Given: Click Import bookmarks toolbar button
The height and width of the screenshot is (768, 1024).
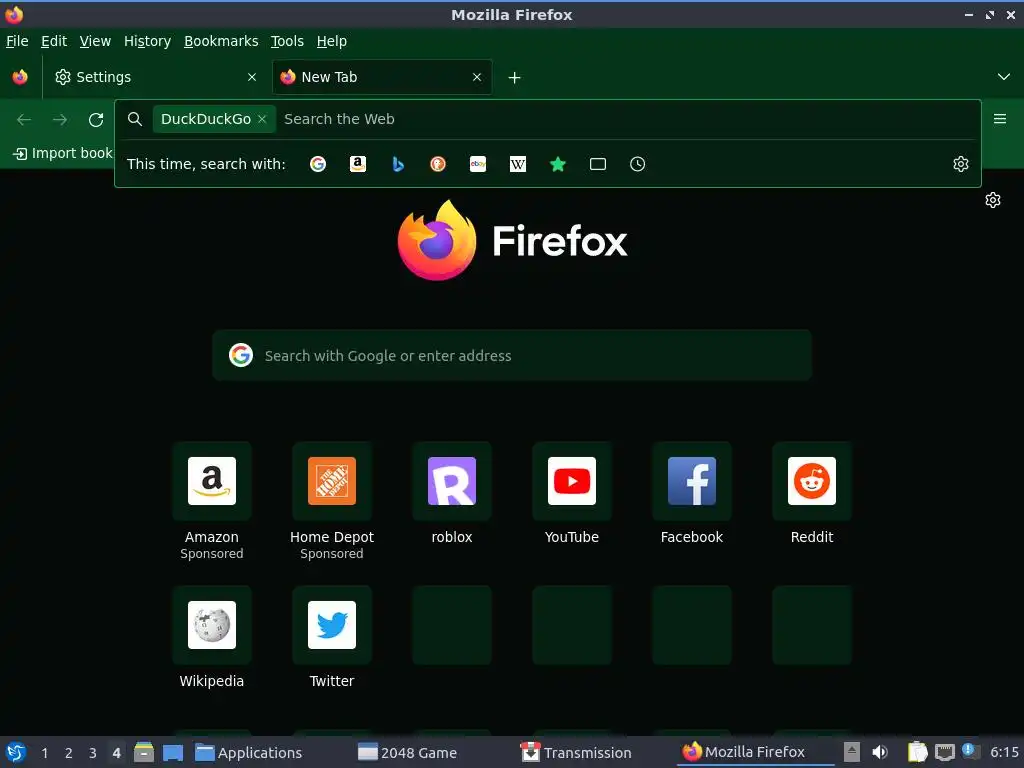Looking at the screenshot, I should (x=63, y=153).
